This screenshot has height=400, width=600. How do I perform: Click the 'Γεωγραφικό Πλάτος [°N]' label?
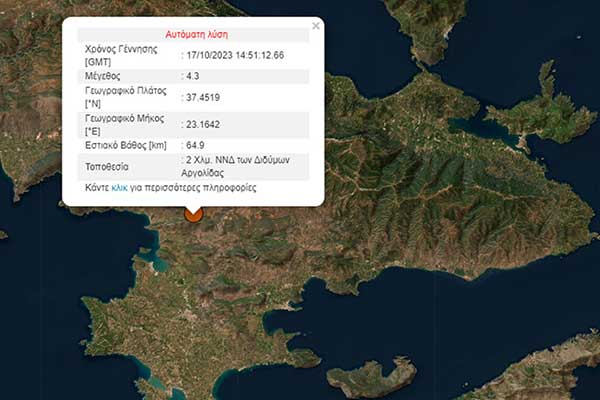coord(125,98)
